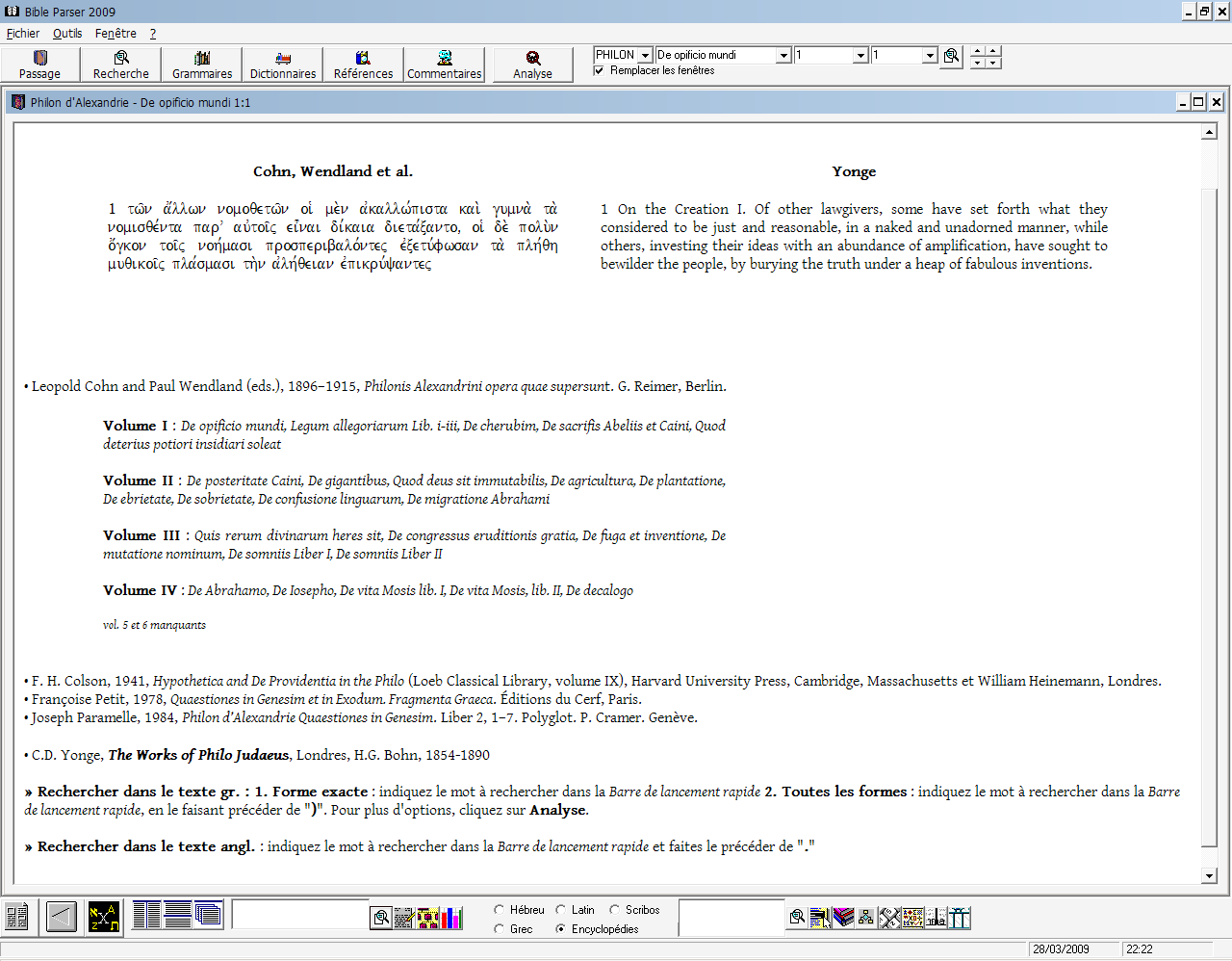Click the gray back triangle button
Image resolution: width=1232 pixels, height=961 pixels.
(62, 916)
